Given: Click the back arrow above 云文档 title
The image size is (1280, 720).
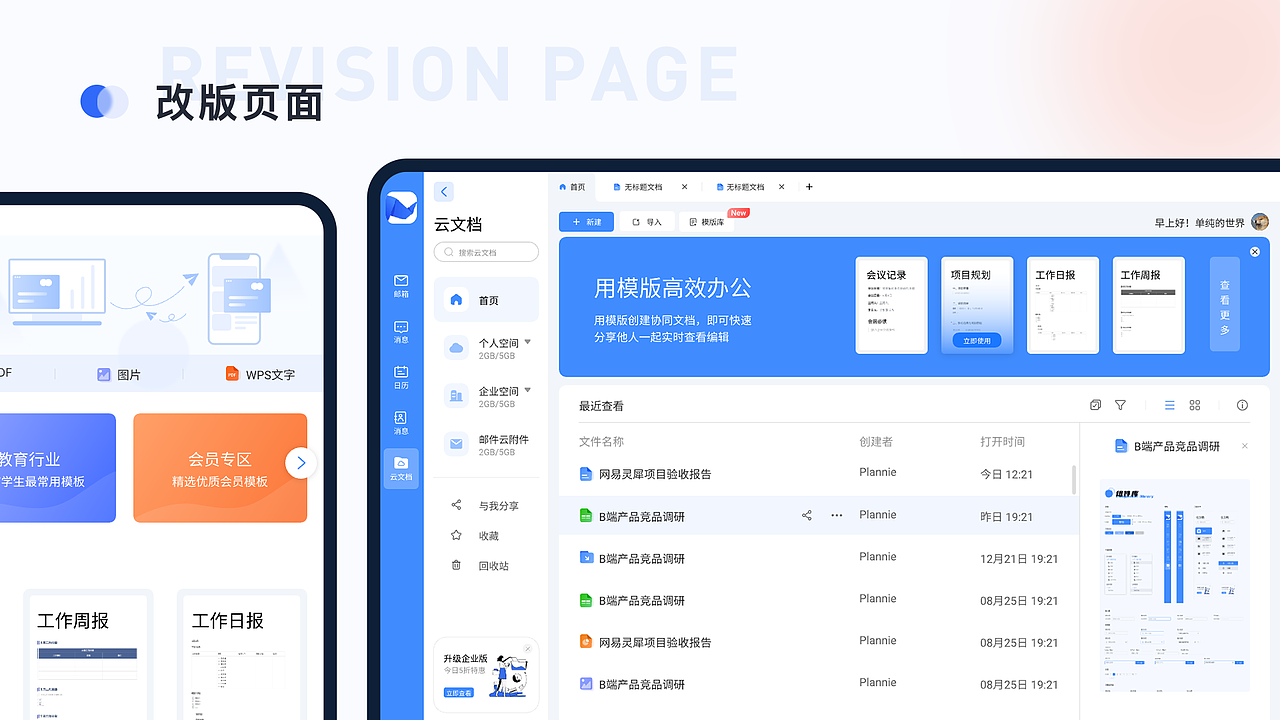Looking at the screenshot, I should [443, 191].
